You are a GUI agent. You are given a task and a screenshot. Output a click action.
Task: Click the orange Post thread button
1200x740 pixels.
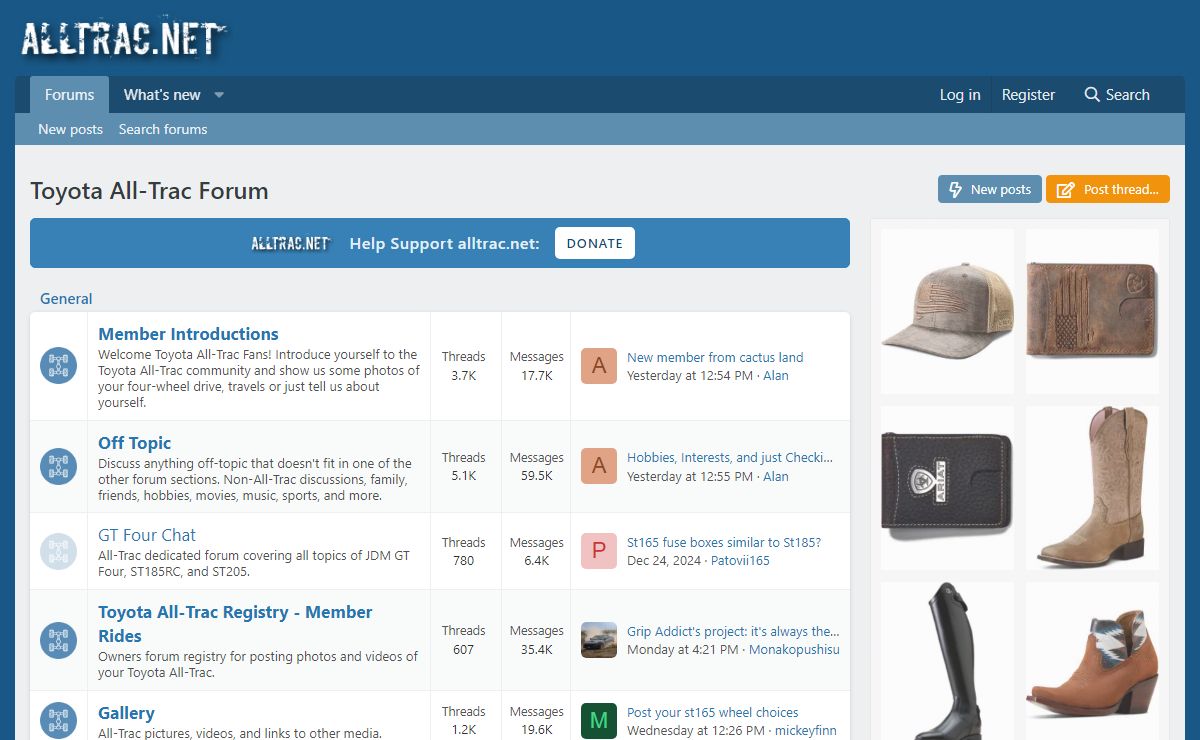pyautogui.click(x=1108, y=189)
